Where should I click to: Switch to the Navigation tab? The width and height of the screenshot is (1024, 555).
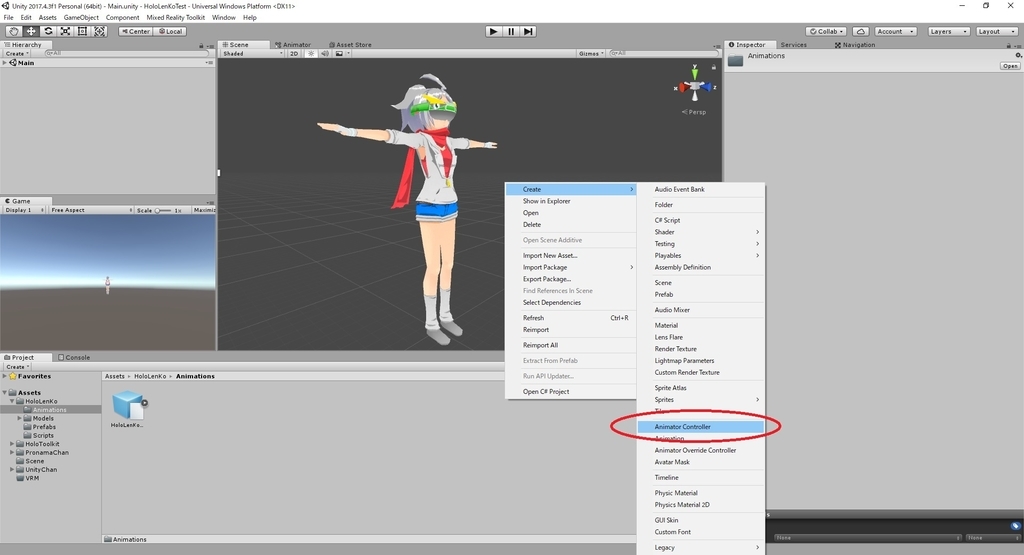point(854,44)
